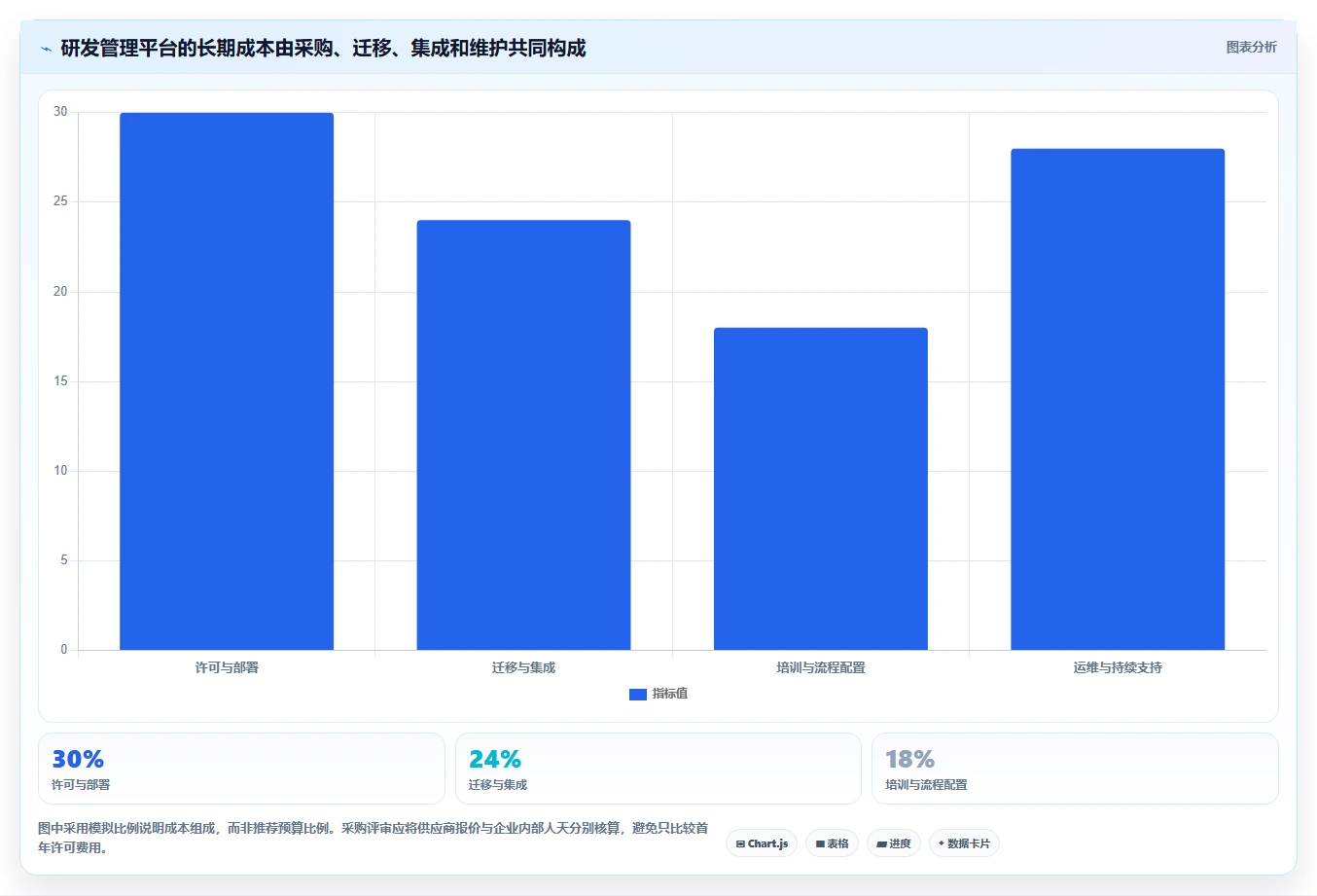Click the y-axis value 20
Viewport: 1317px width, 896px height.
pos(61,292)
